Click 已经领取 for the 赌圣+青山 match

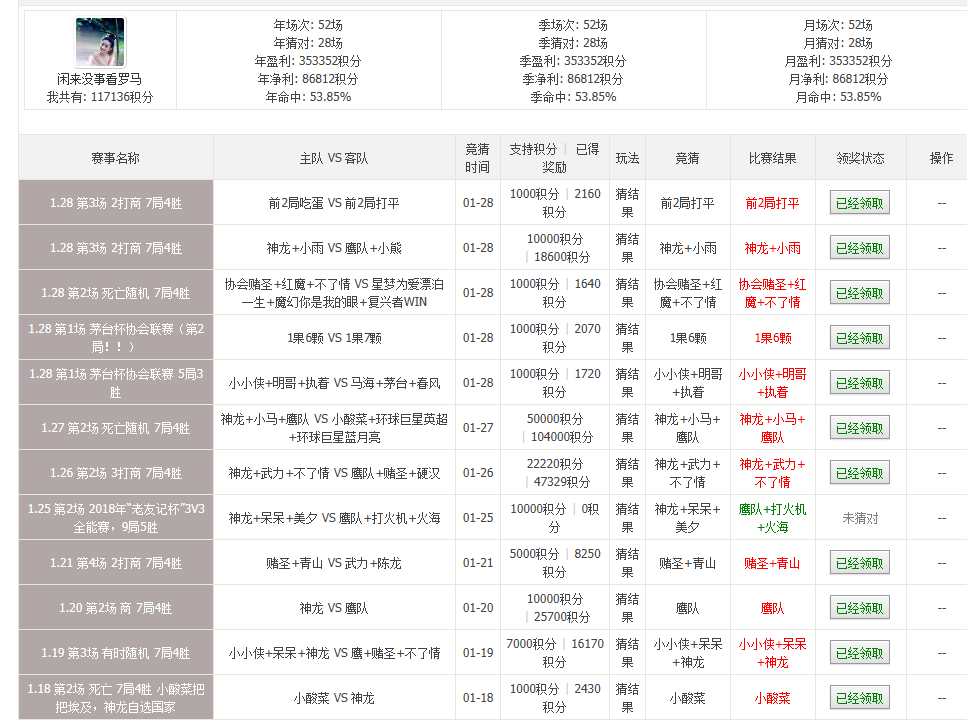859,562
